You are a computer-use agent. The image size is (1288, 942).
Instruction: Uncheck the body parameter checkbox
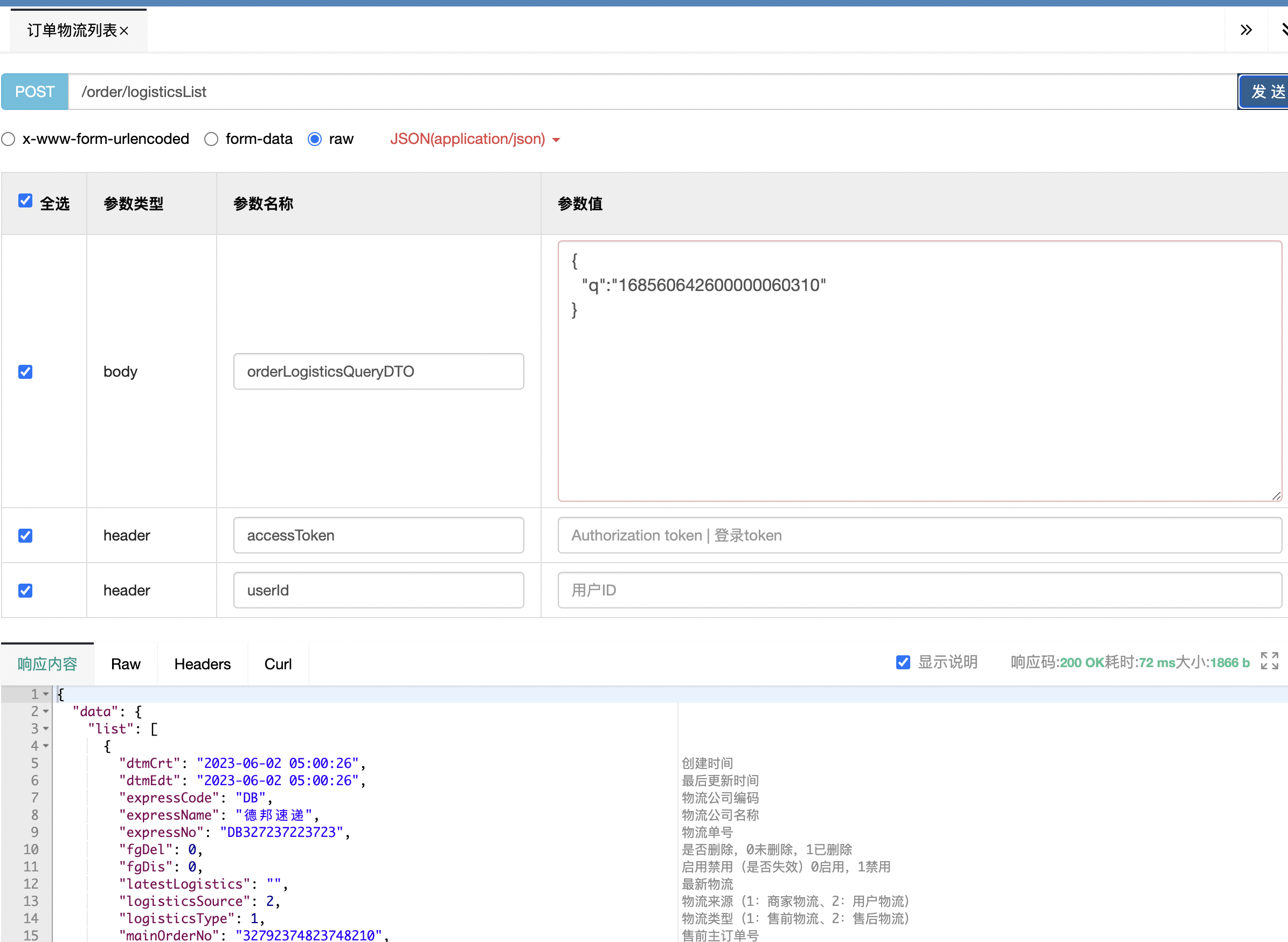(25, 372)
